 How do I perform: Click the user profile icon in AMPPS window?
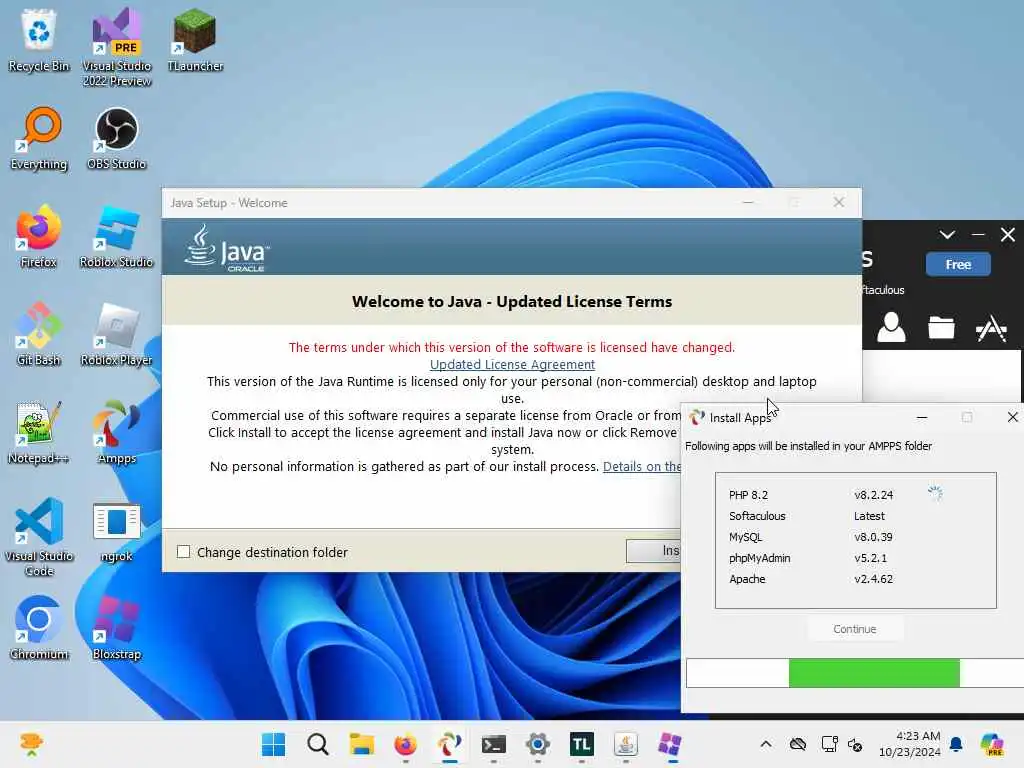[x=891, y=327]
